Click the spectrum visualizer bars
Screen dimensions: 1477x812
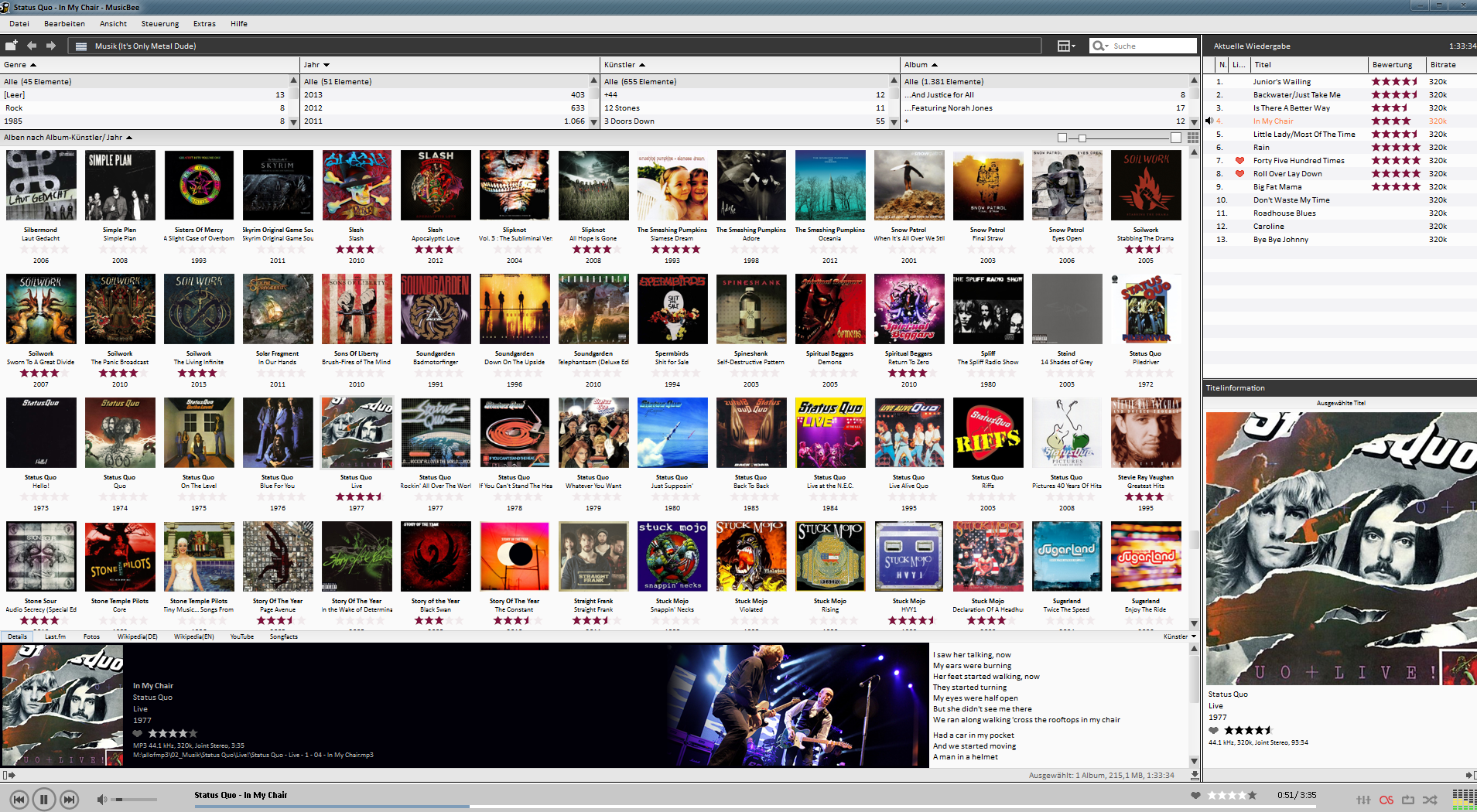1464,799
